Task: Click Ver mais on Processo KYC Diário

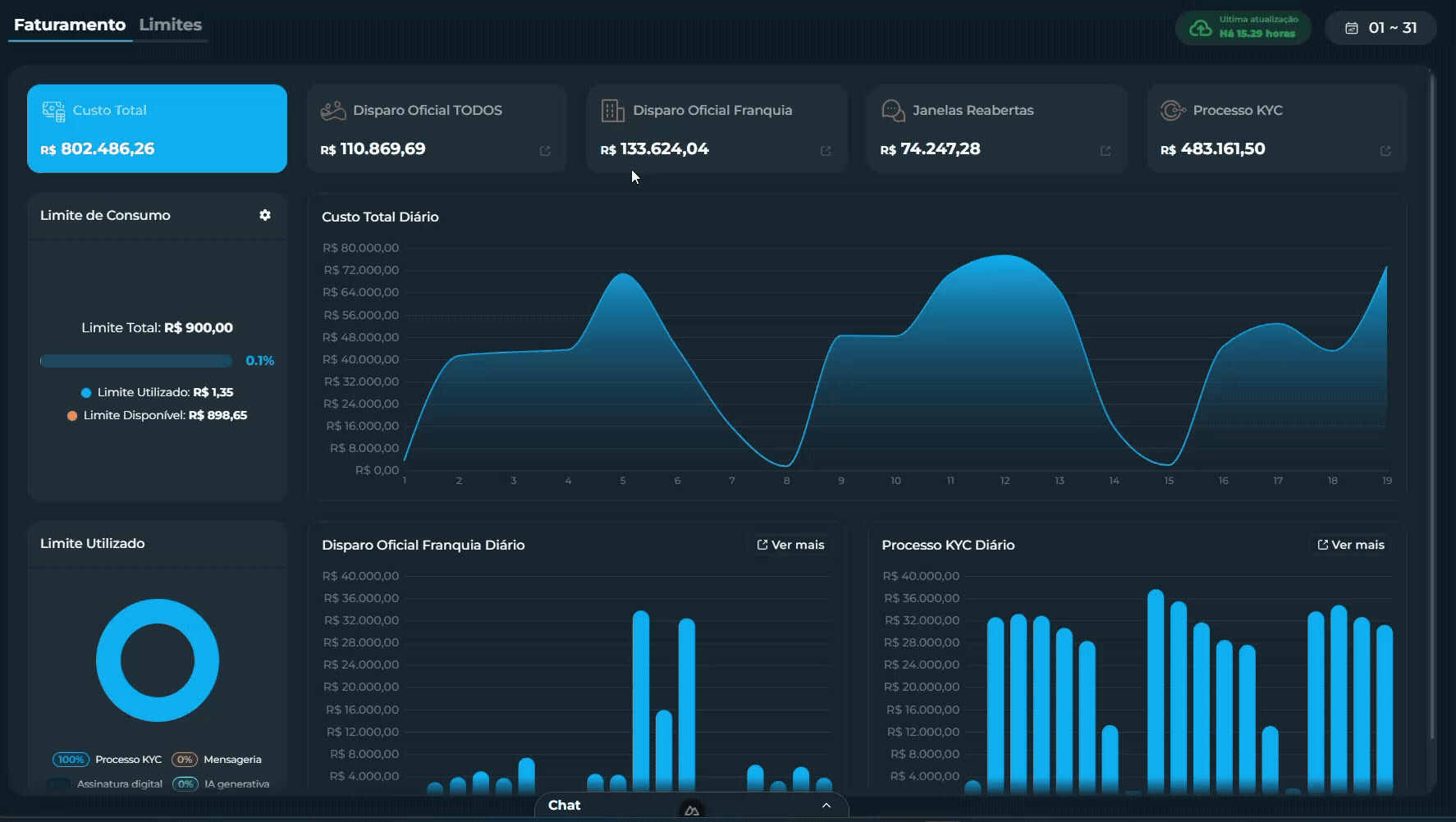Action: coord(1351,545)
